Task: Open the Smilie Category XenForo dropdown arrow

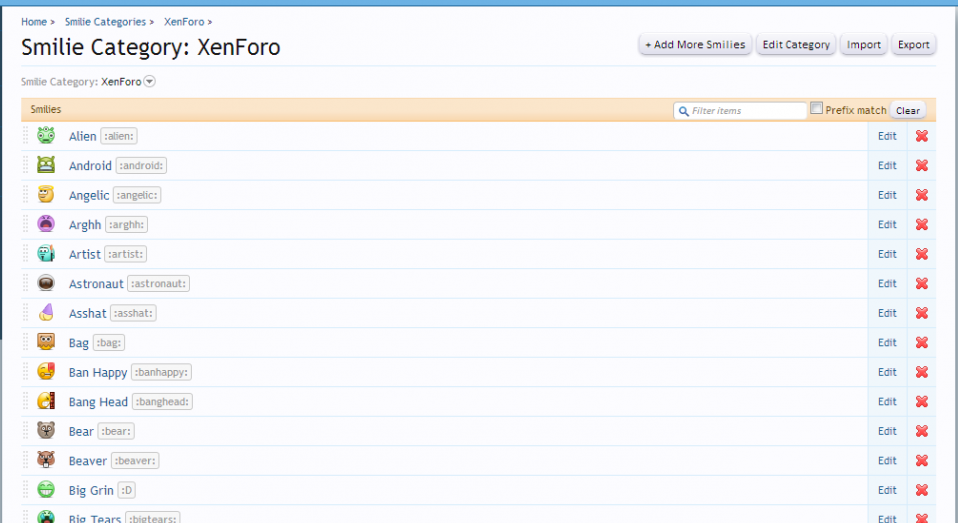Action: point(149,81)
